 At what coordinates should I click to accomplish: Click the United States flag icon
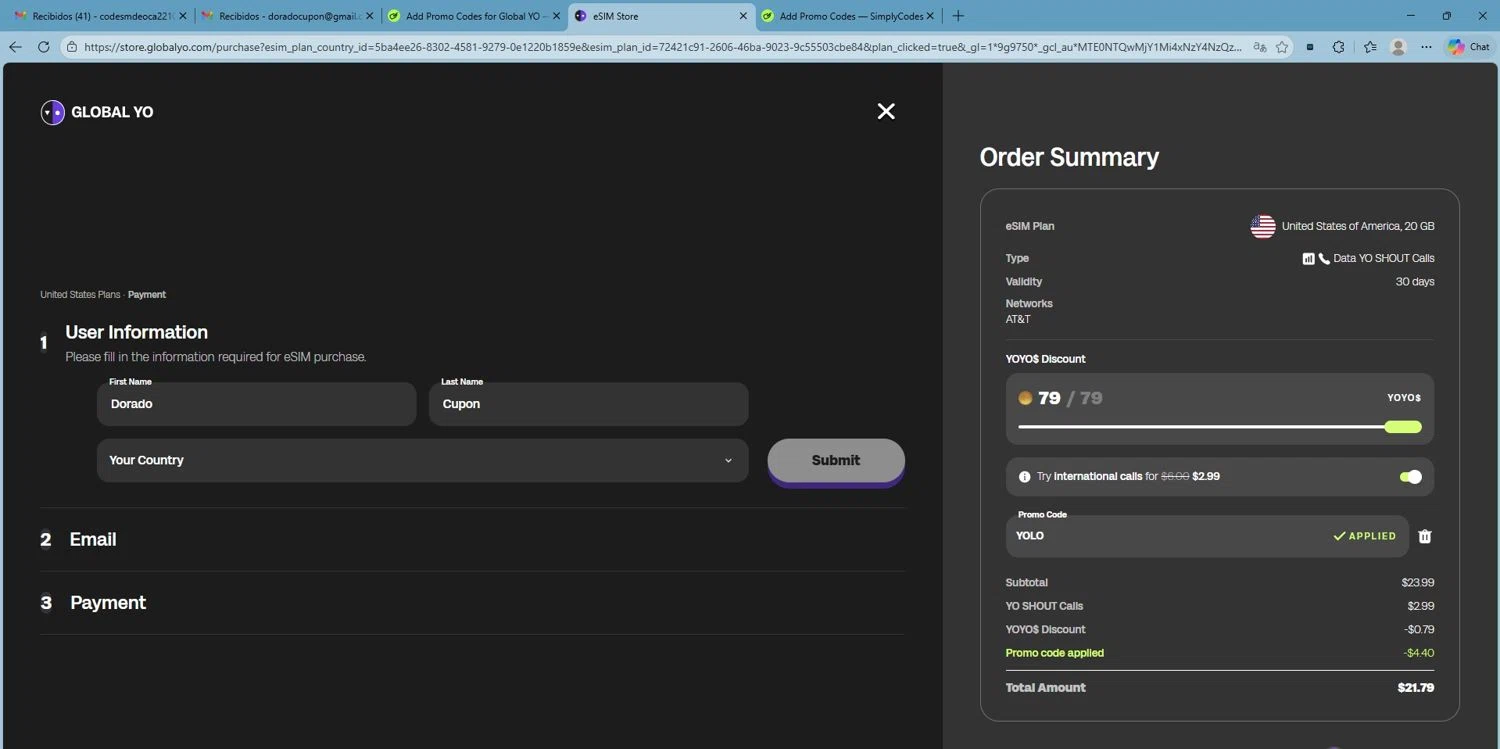point(1263,226)
